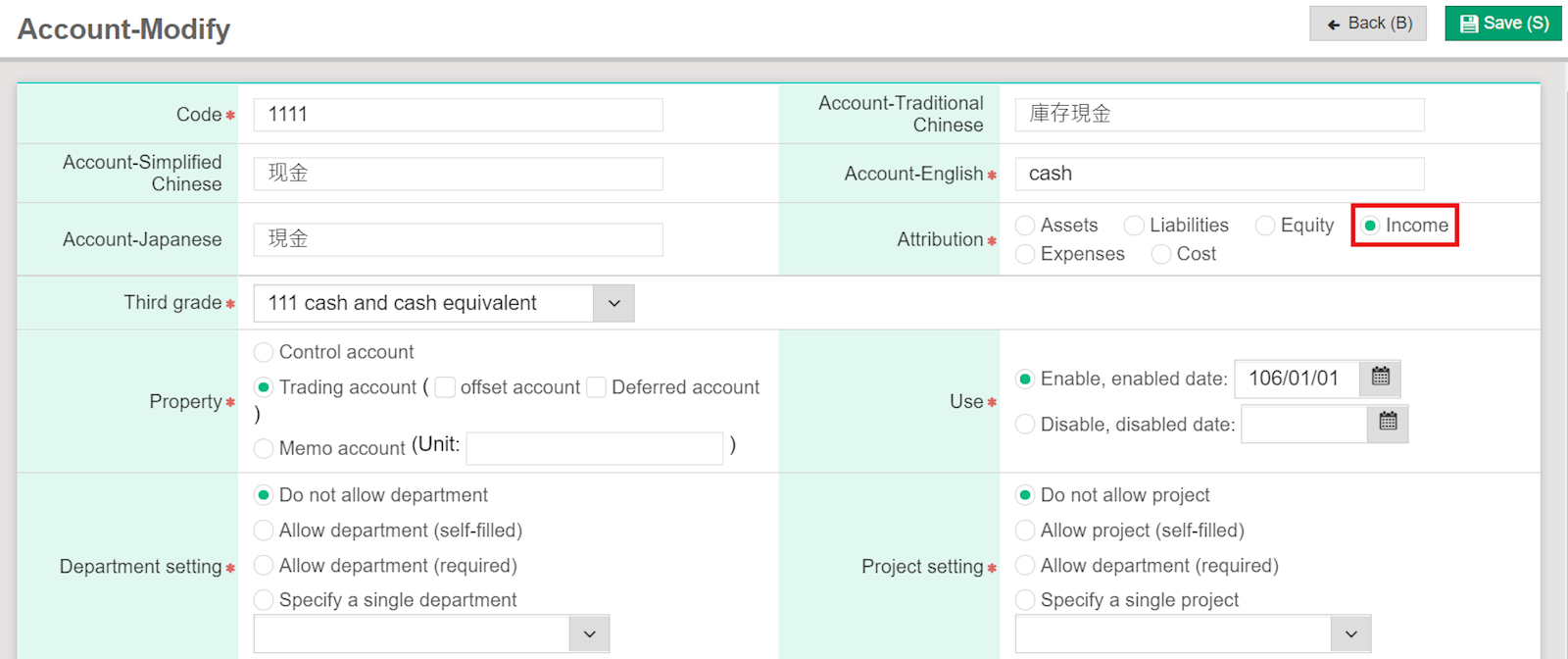Screen dimensions: 1568x659
Task: Open calendar picker for disabled date
Action: pyautogui.click(x=1388, y=423)
